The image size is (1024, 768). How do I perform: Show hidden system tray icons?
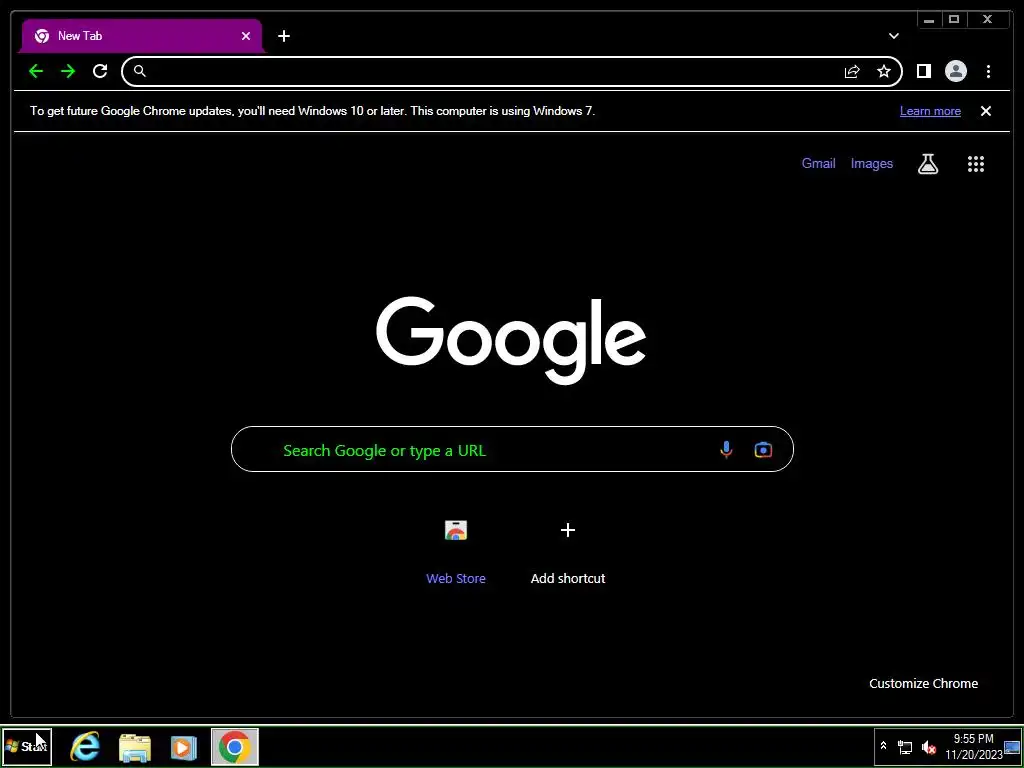(x=884, y=746)
